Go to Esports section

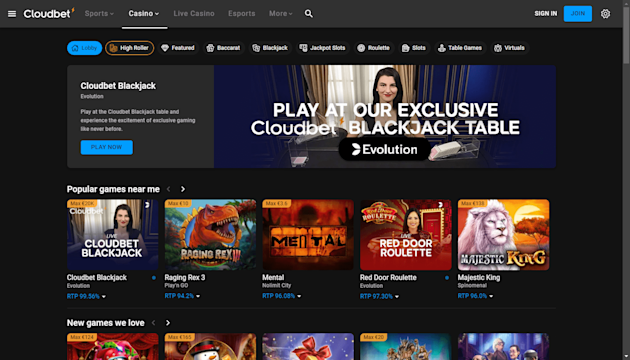(x=241, y=14)
